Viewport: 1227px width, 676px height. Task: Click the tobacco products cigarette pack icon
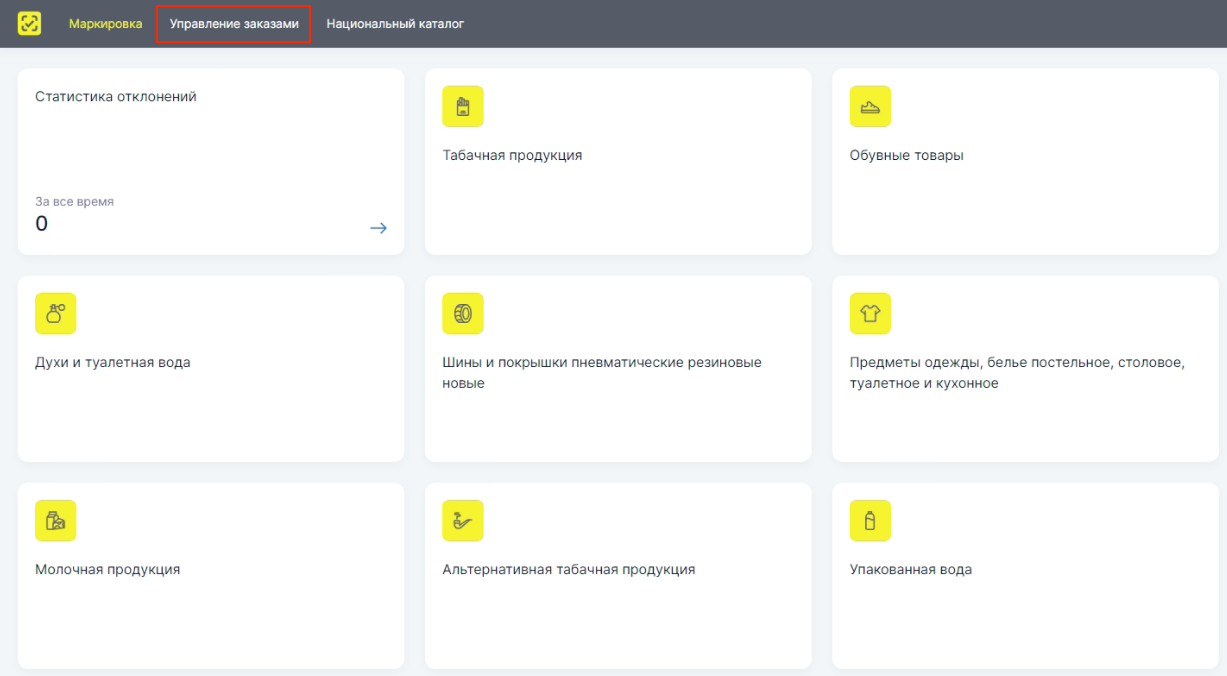(x=462, y=107)
